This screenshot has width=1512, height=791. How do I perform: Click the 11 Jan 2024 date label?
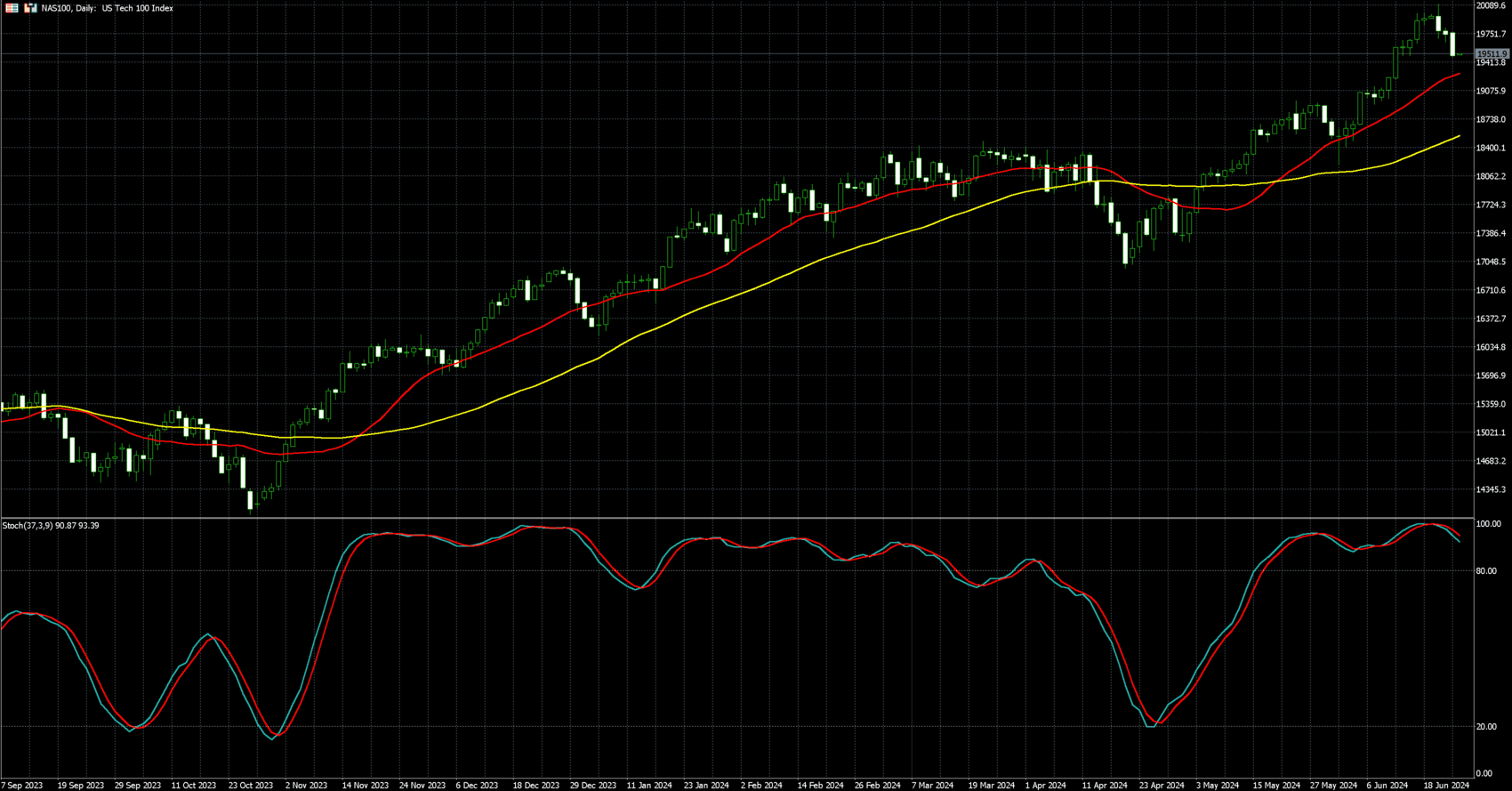coord(648,785)
